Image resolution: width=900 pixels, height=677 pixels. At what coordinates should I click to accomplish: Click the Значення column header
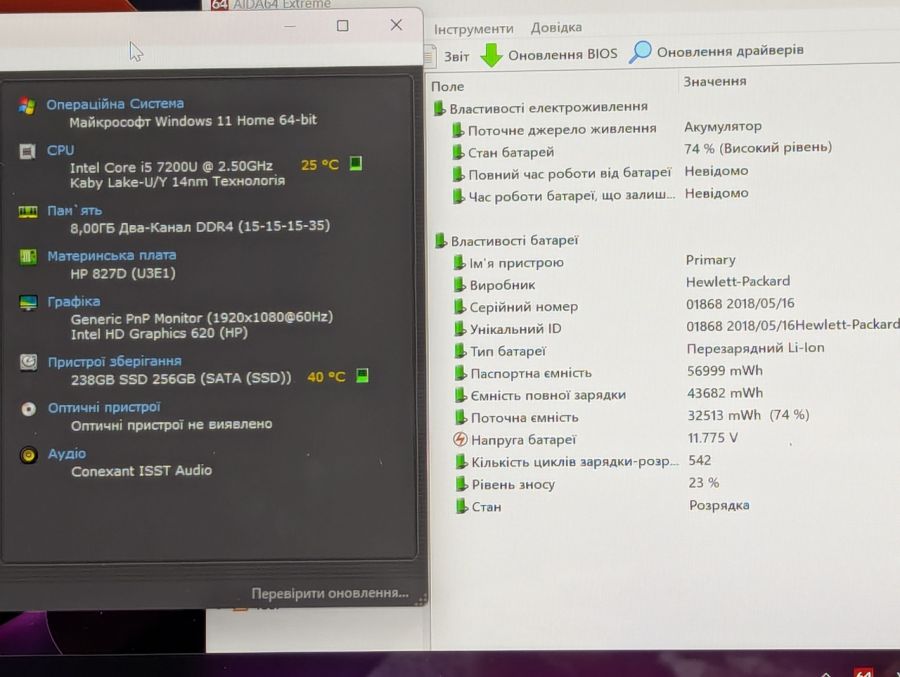point(715,82)
